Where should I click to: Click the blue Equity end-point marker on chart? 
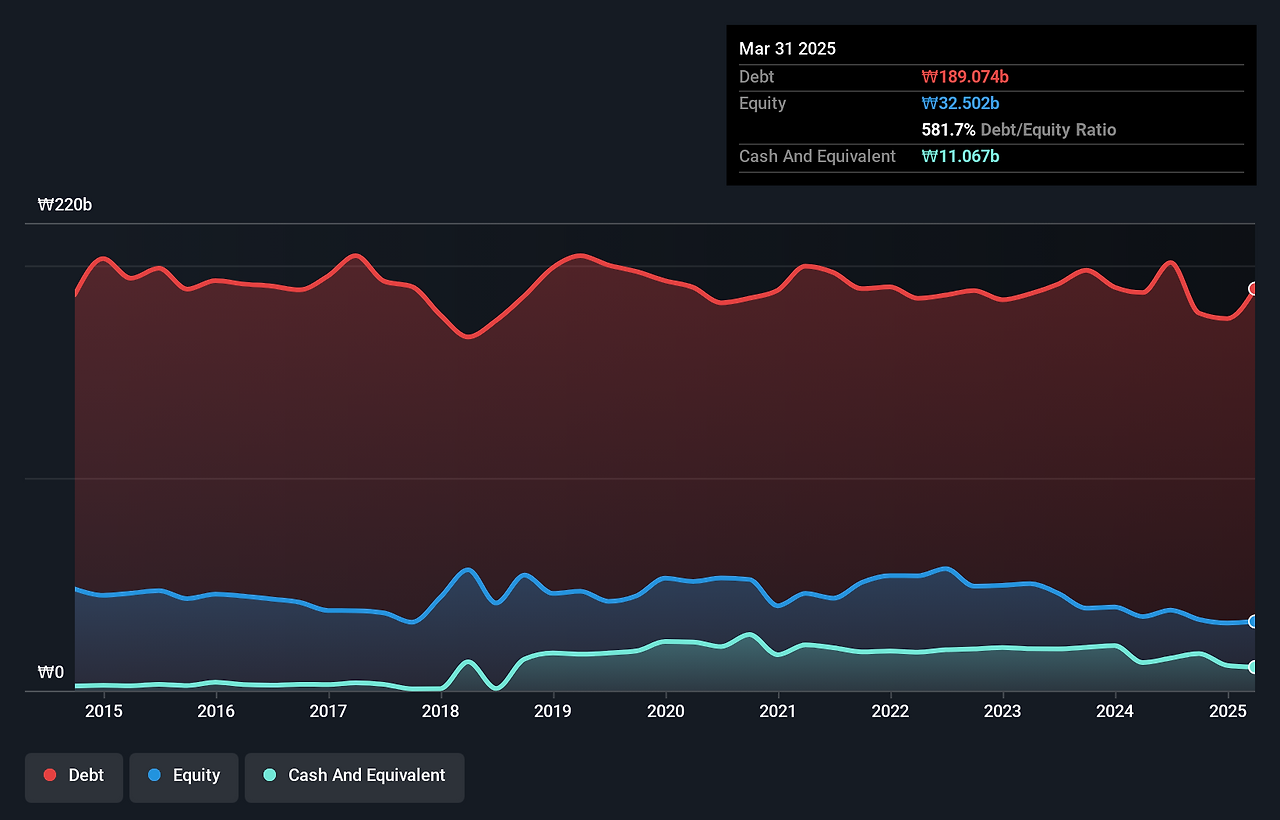click(x=1253, y=621)
